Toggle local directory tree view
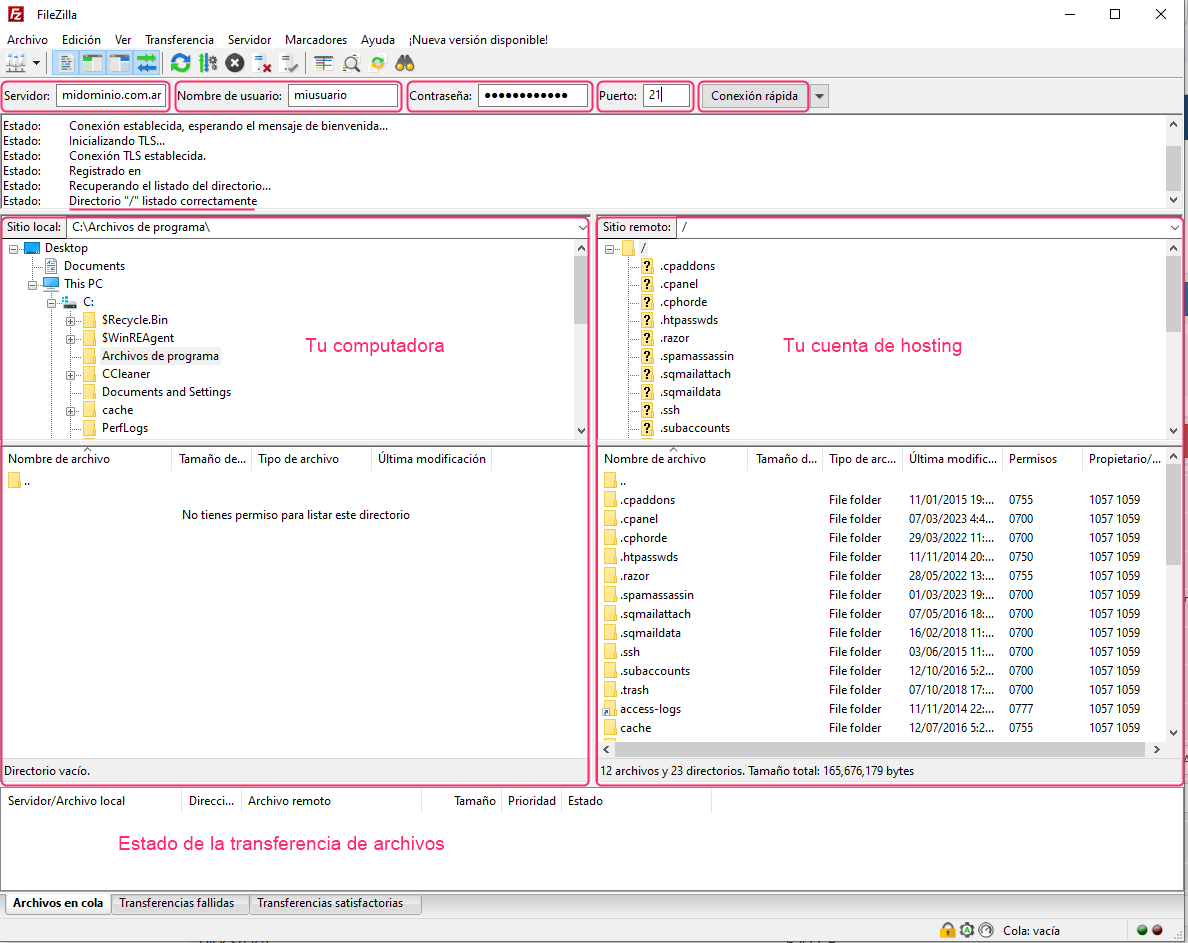The image size is (1188, 943). pyautogui.click(x=93, y=63)
